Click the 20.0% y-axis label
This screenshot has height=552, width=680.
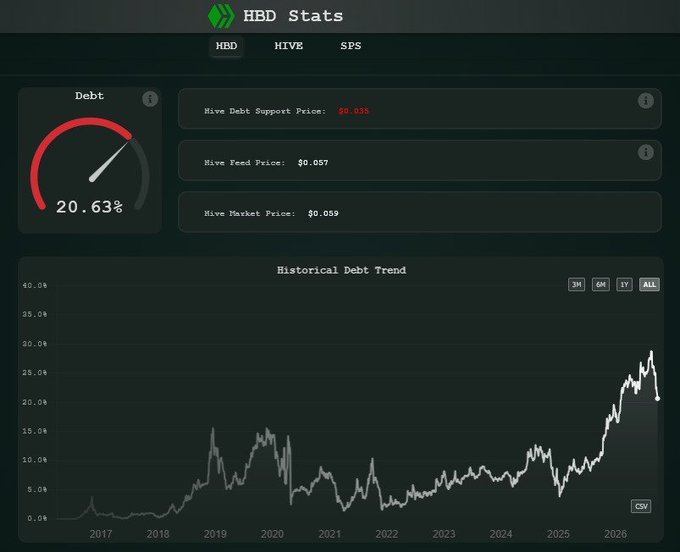point(35,402)
